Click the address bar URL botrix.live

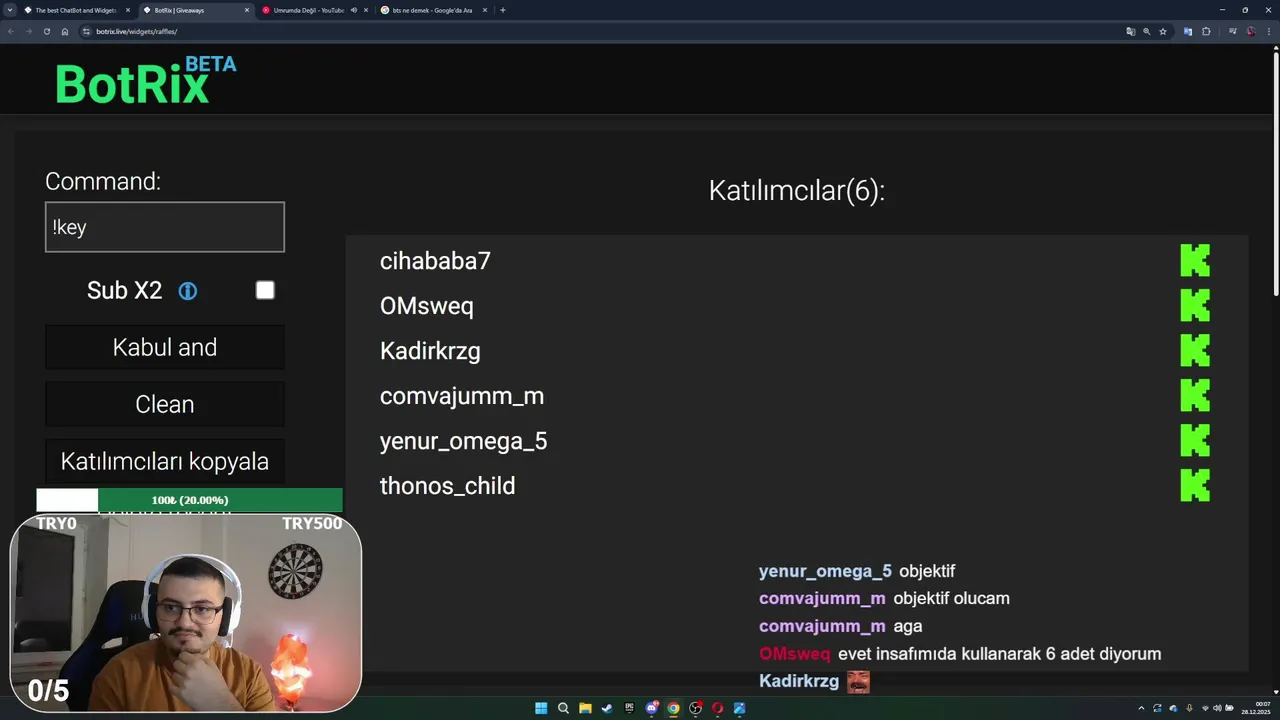pyautogui.click(x=137, y=31)
